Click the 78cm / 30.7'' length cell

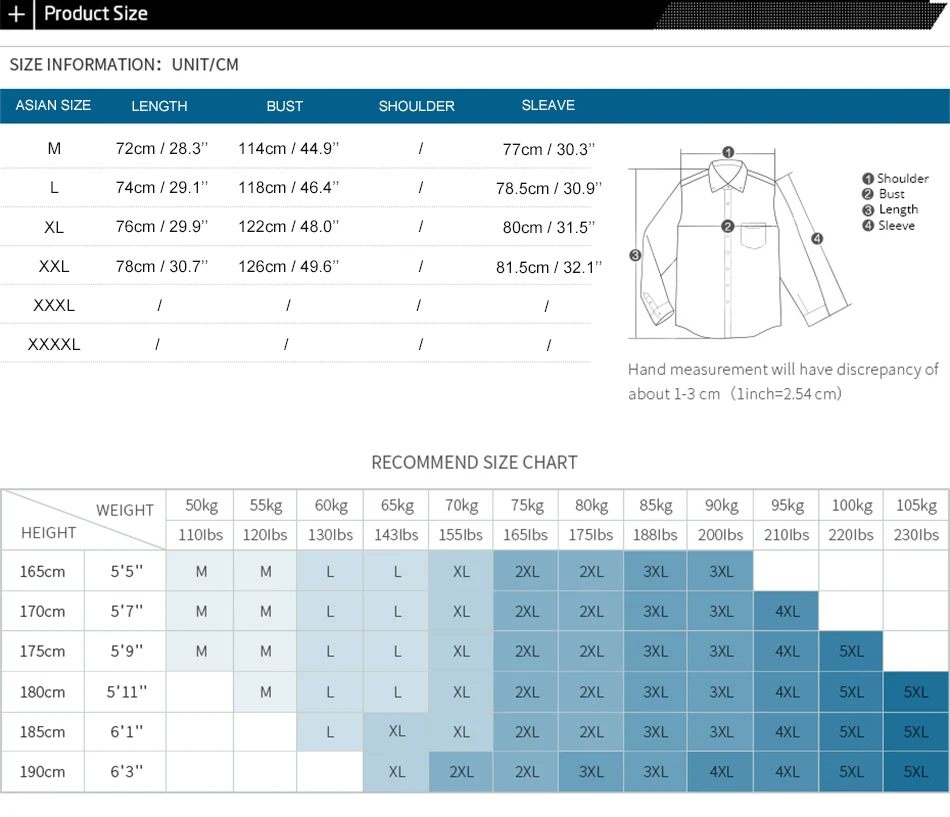pos(162,267)
